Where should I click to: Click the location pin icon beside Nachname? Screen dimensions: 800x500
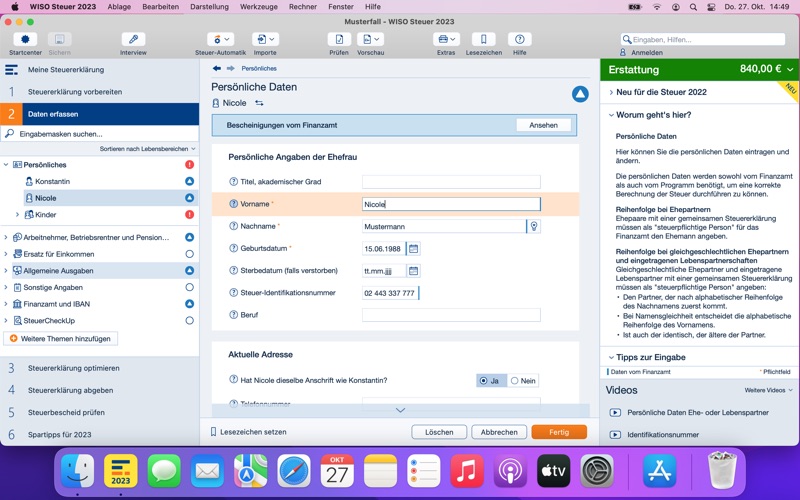(x=534, y=226)
